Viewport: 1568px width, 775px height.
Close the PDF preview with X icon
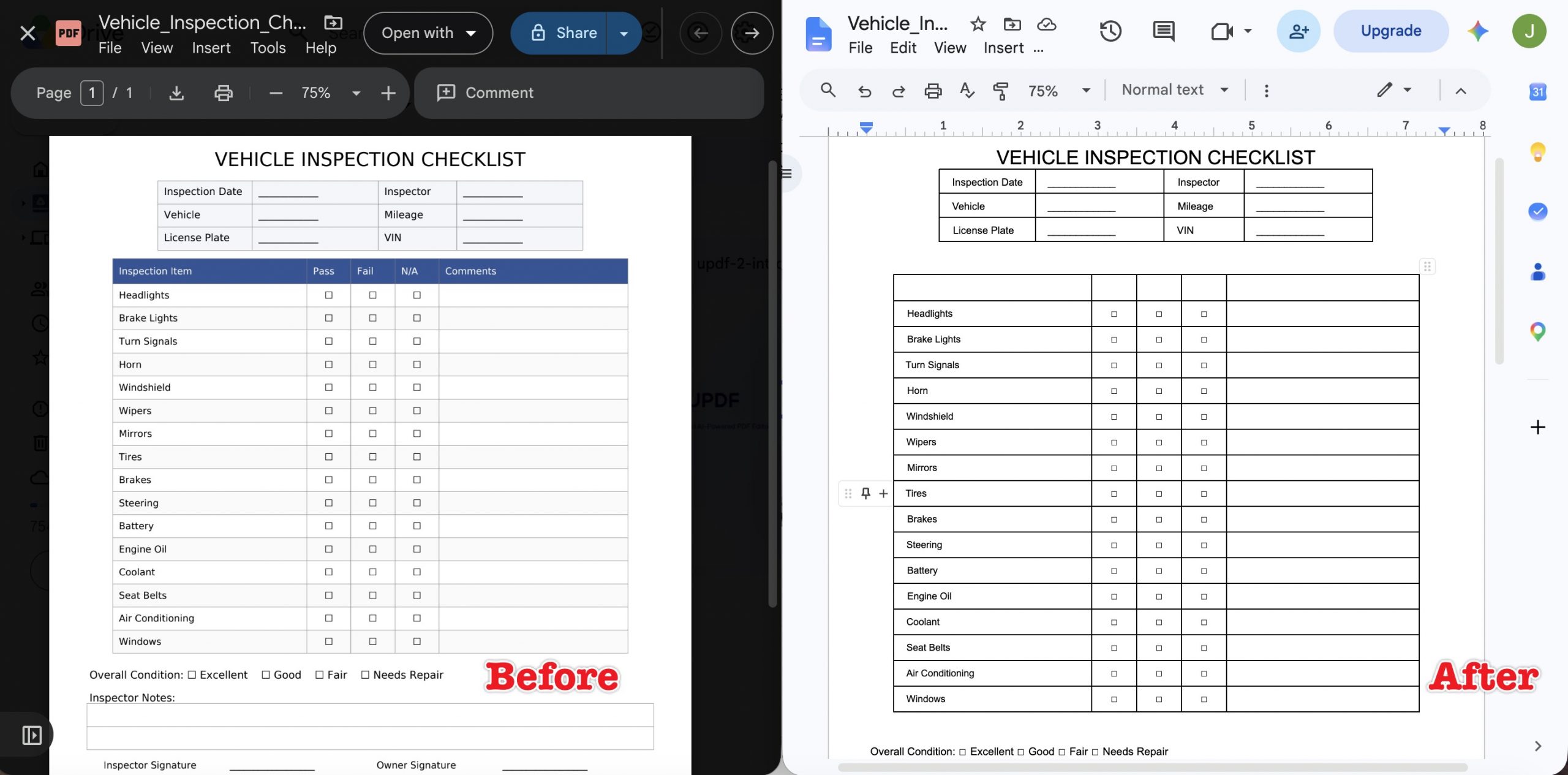[28, 32]
